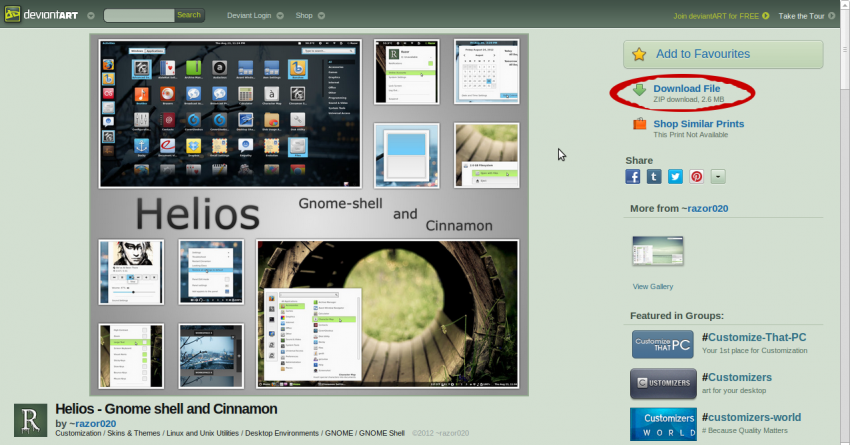Share on Facebook

[633, 177]
